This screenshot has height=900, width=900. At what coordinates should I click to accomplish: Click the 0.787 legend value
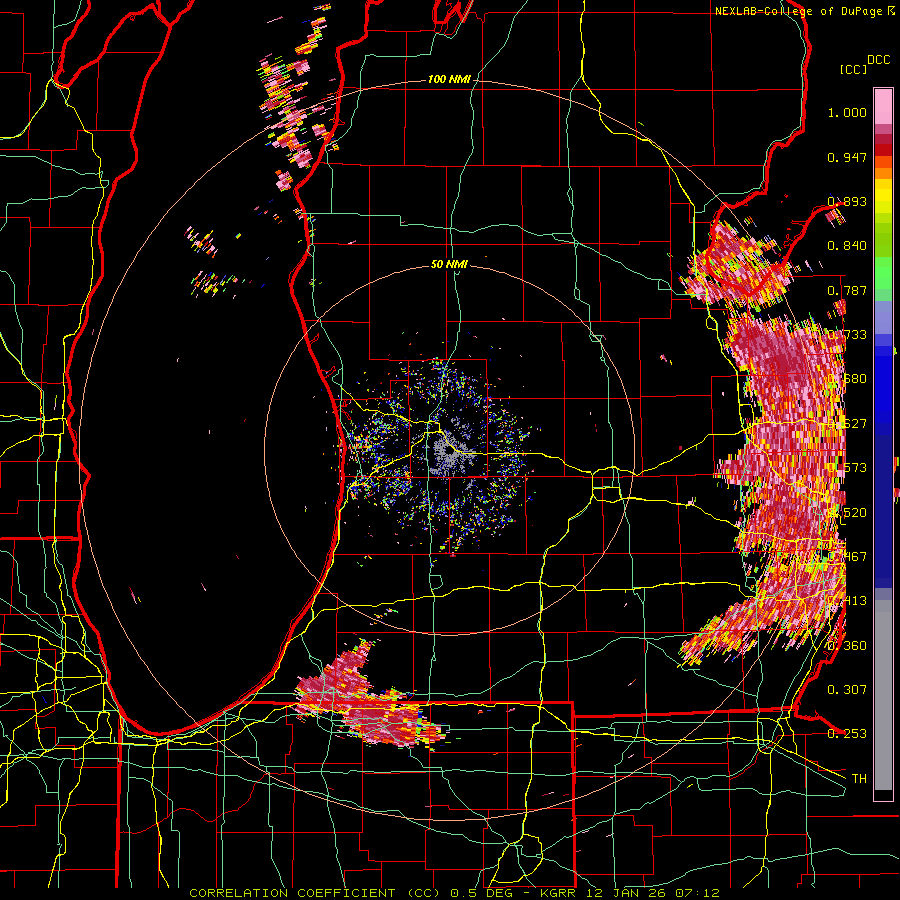[847, 290]
